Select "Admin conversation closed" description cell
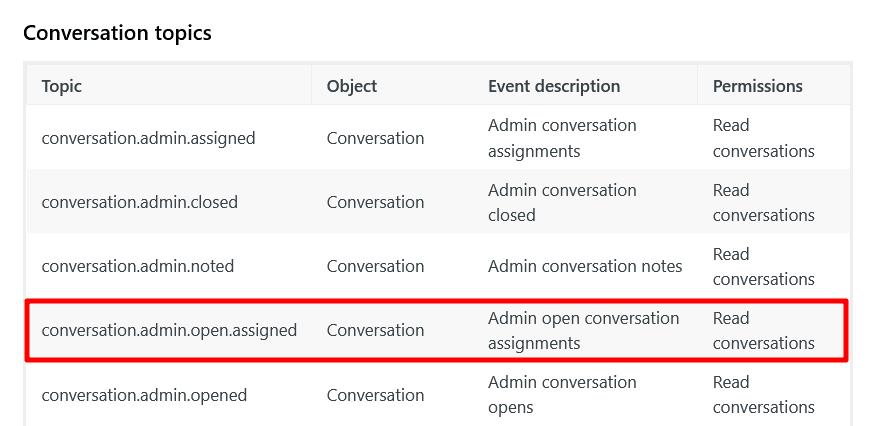 [562, 202]
